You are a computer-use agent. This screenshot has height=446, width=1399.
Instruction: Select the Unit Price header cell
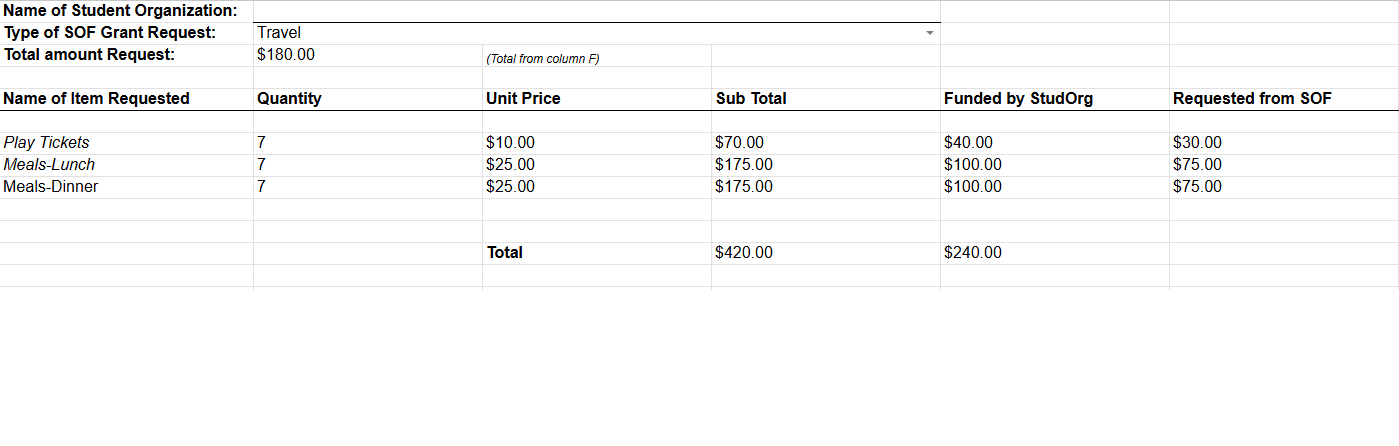coord(597,99)
